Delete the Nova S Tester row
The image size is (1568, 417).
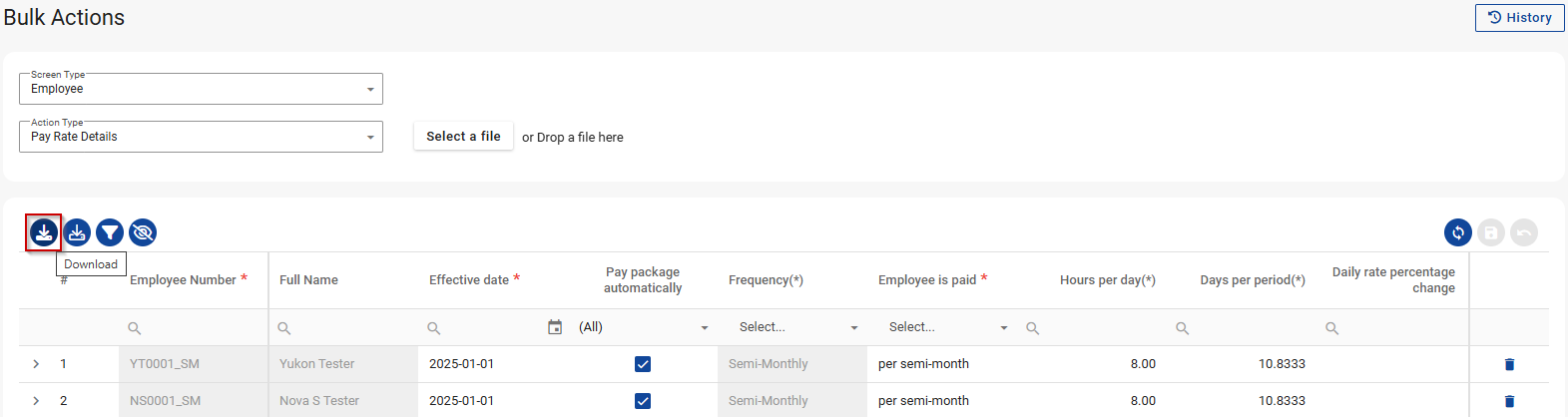[1508, 401]
